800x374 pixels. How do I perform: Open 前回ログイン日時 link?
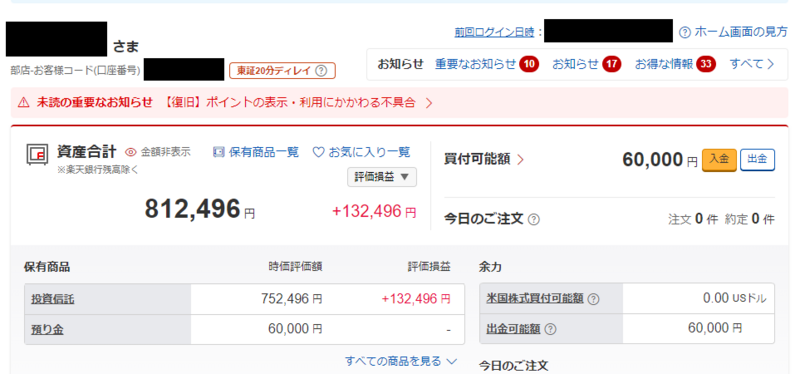(x=494, y=33)
